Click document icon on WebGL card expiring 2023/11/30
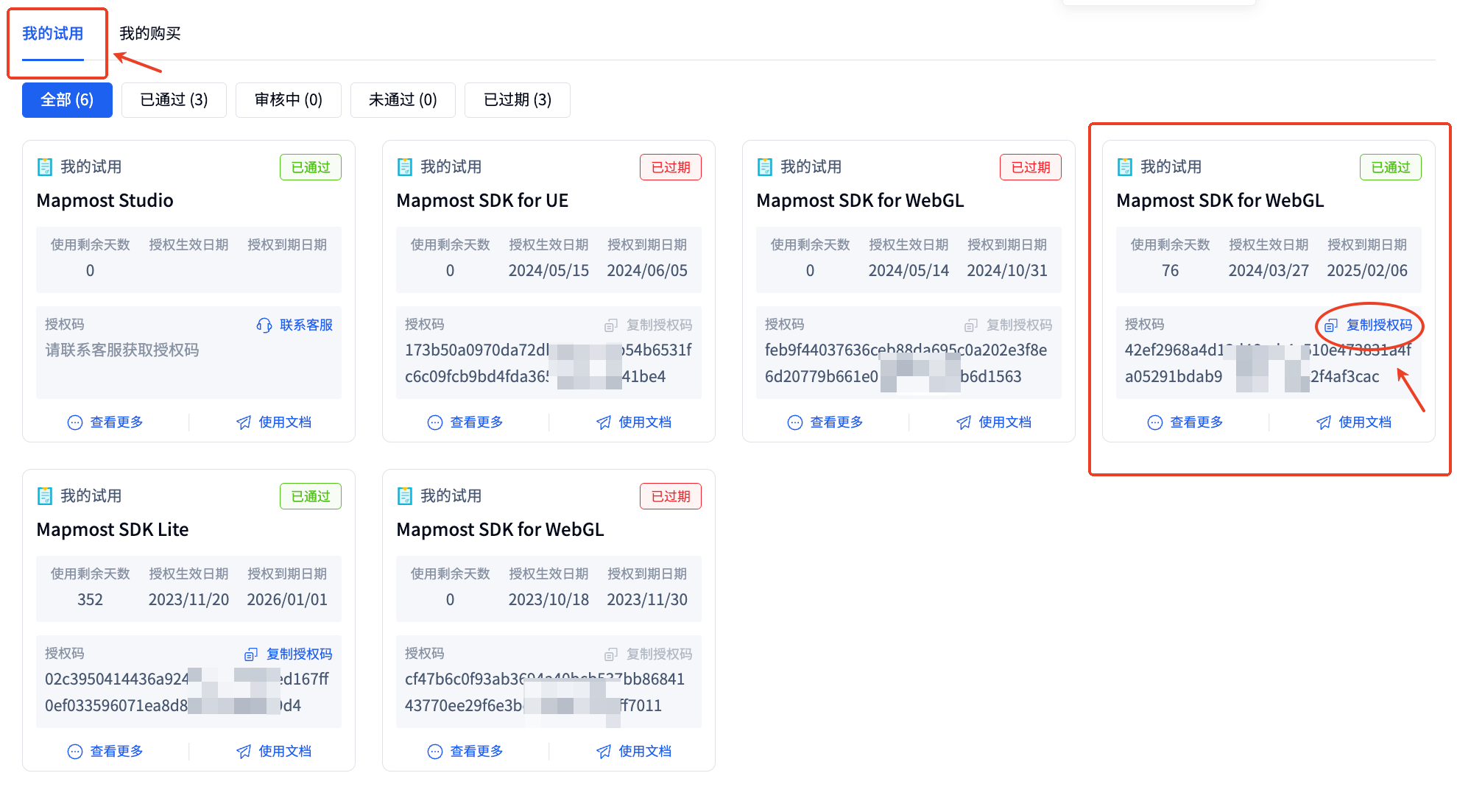Screen dimensions: 1457x812 (405, 496)
